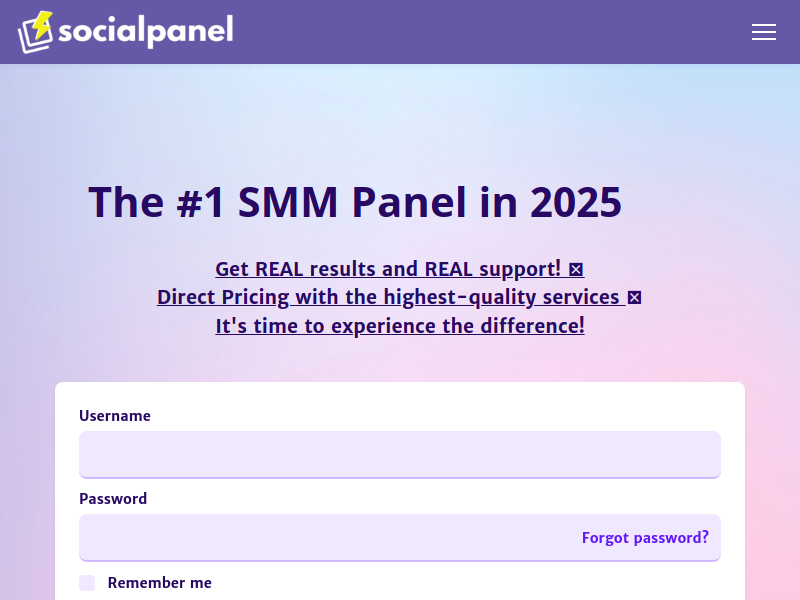This screenshot has width=800, height=600.
Task: Click the "Remember me" label text
Action: (160, 582)
